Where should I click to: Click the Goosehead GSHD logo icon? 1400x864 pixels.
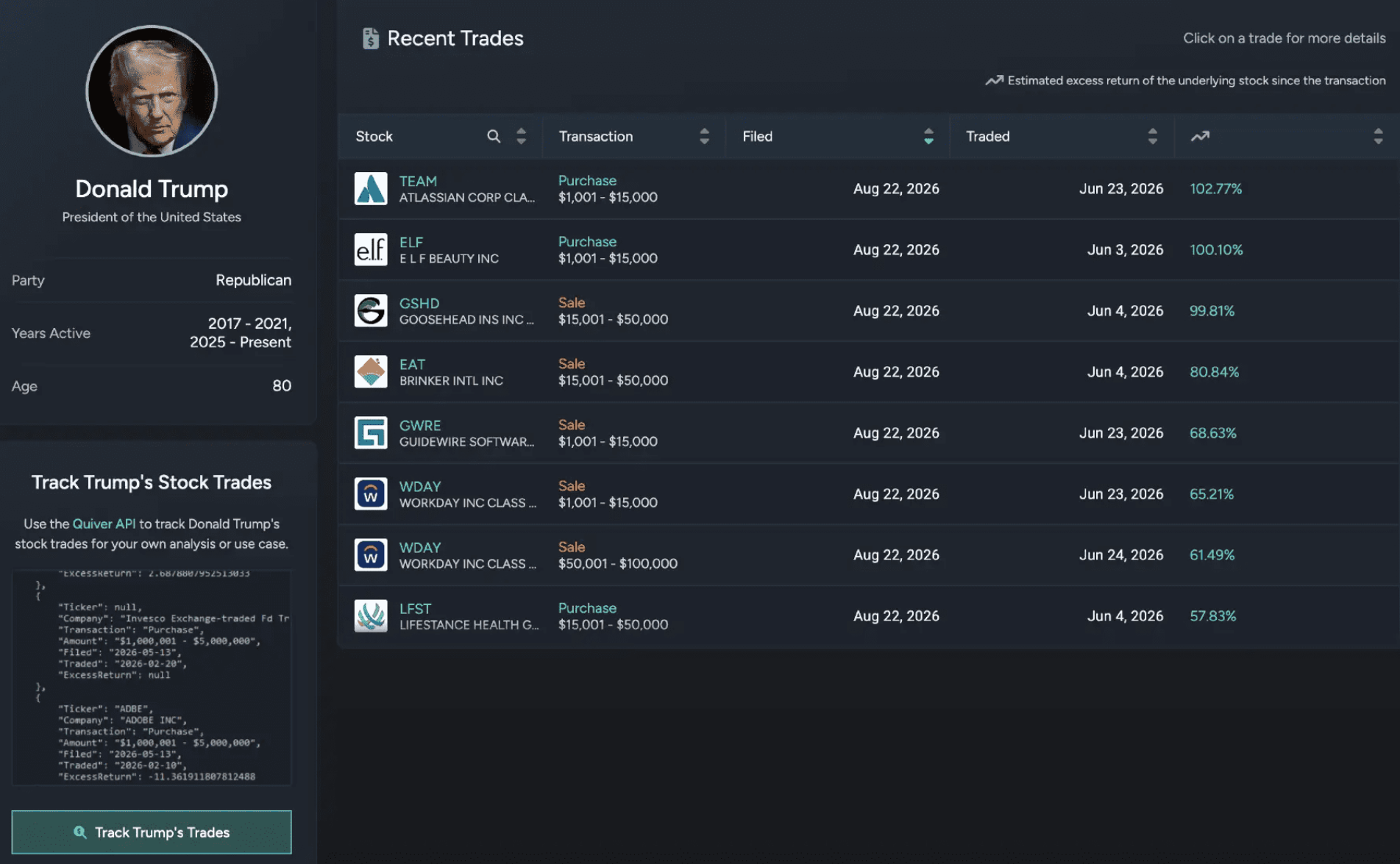[x=371, y=310]
